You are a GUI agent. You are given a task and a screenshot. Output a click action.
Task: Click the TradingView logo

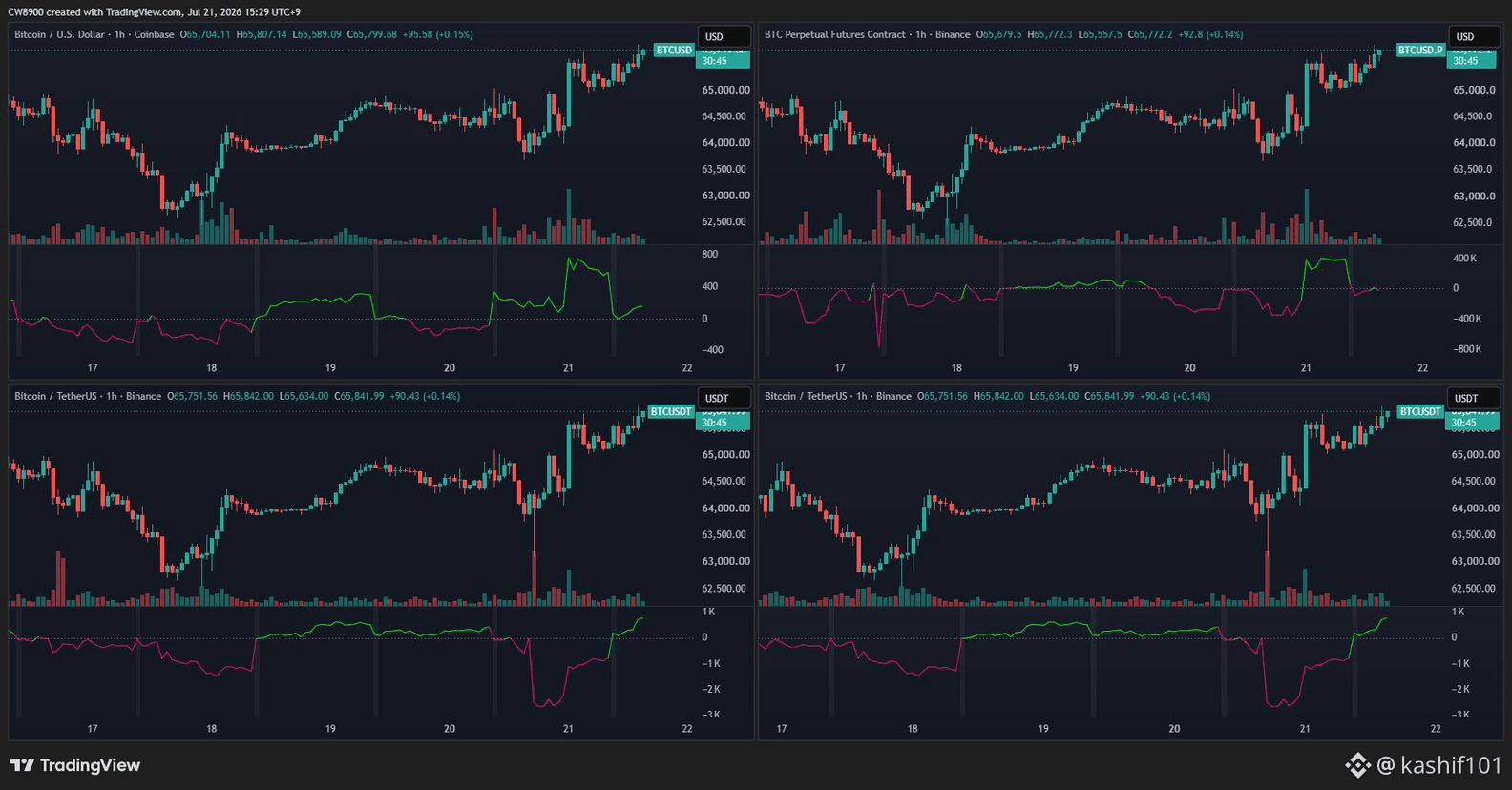click(x=74, y=765)
